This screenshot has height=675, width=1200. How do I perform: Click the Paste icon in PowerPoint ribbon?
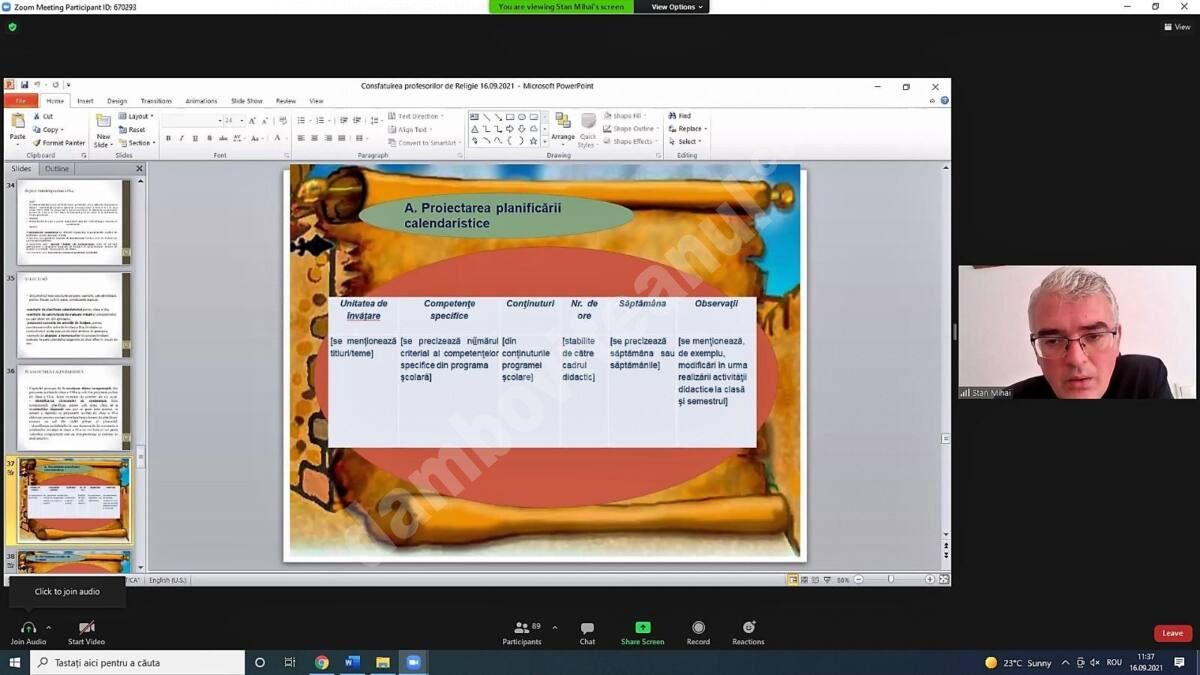click(17, 122)
